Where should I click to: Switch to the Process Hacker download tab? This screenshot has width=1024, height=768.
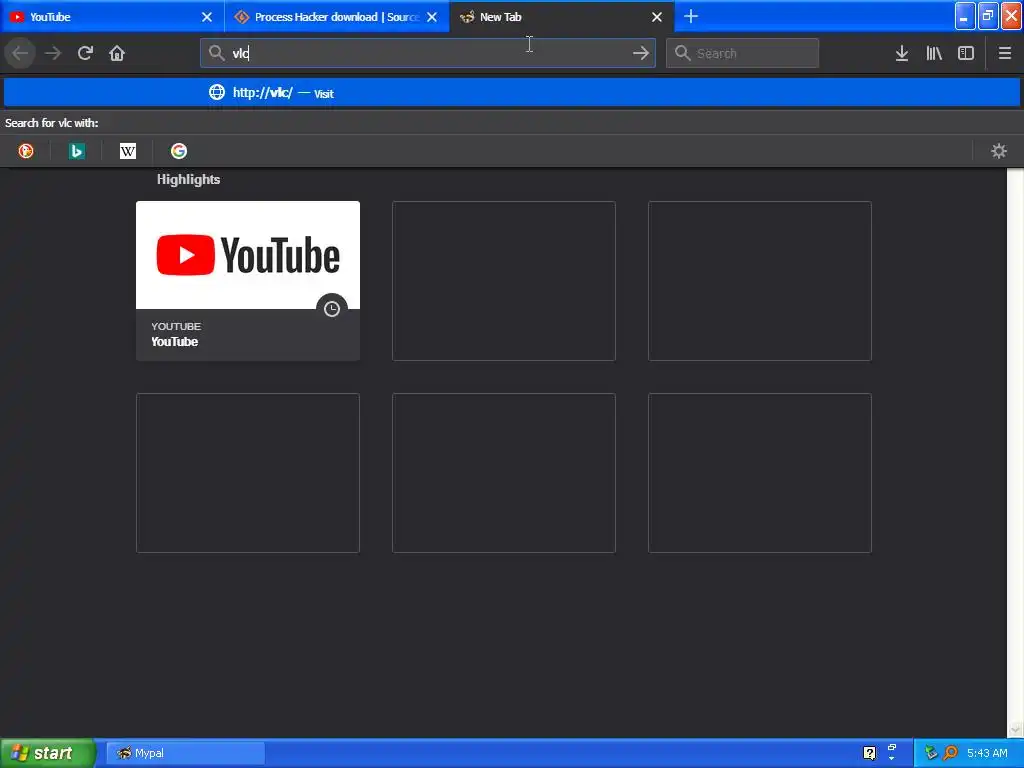[x=336, y=17]
